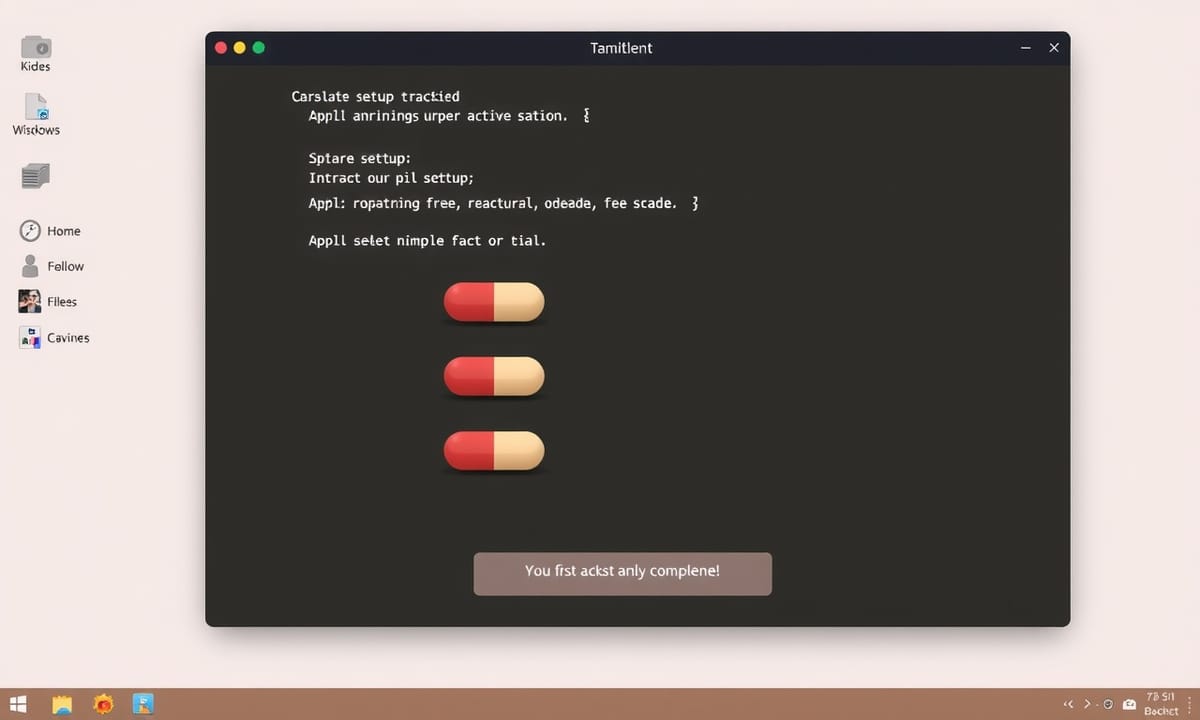Open the yellow File Explorer taskbar icon
The height and width of the screenshot is (720, 1200).
pyautogui.click(x=63, y=704)
